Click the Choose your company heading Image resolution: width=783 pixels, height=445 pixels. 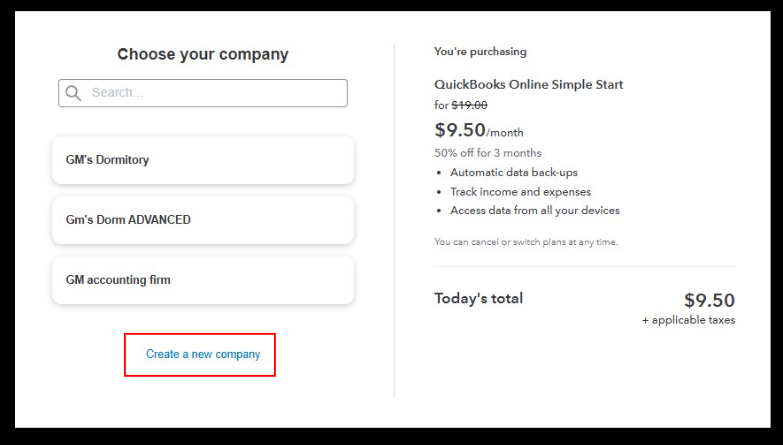coord(203,55)
